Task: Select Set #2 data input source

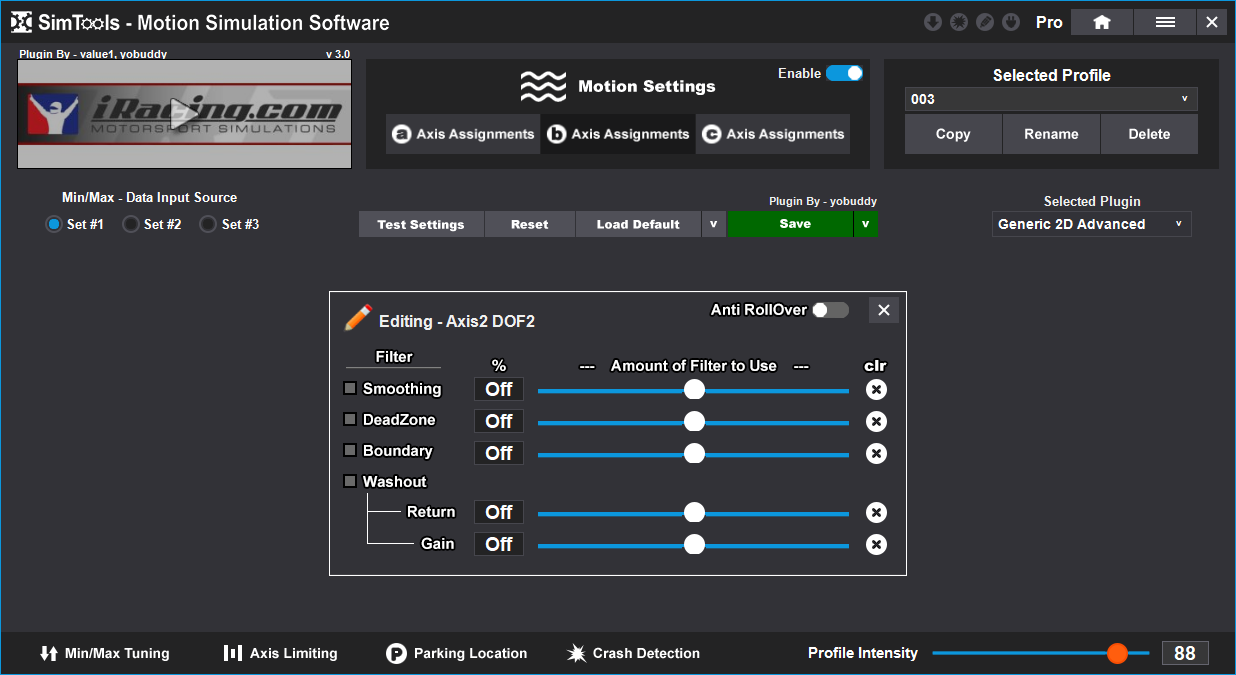Action: (x=130, y=224)
